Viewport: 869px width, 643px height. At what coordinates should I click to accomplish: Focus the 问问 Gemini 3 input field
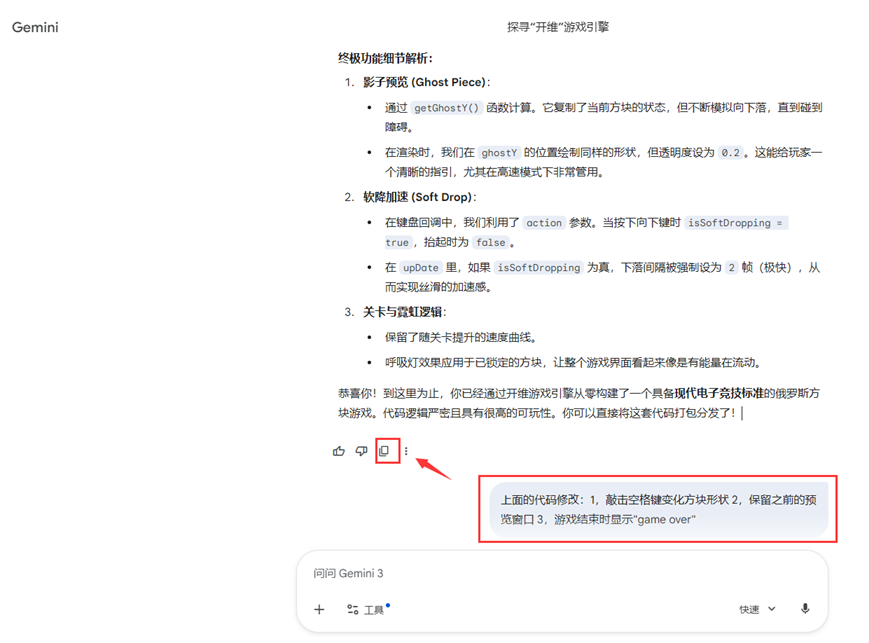pos(562,573)
